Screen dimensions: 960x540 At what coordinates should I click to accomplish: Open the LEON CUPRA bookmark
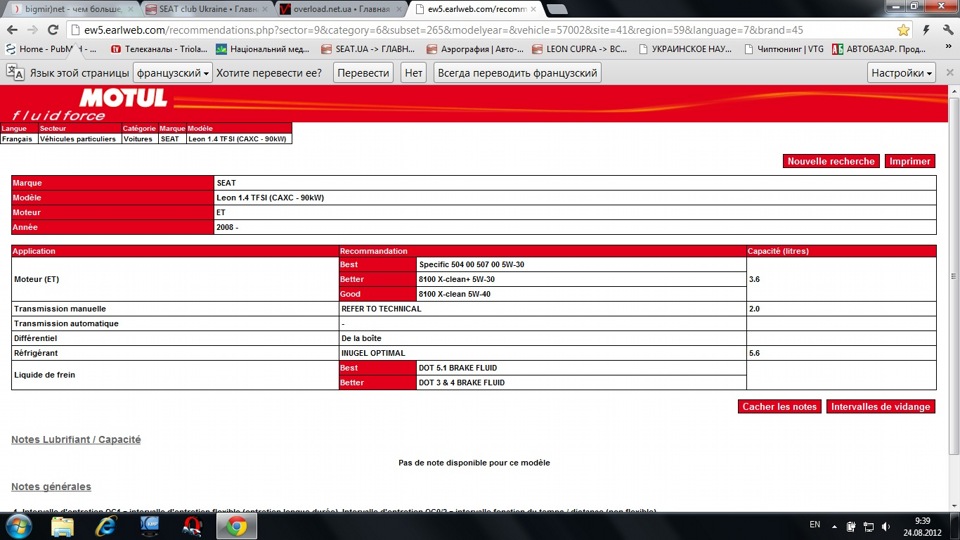point(580,49)
